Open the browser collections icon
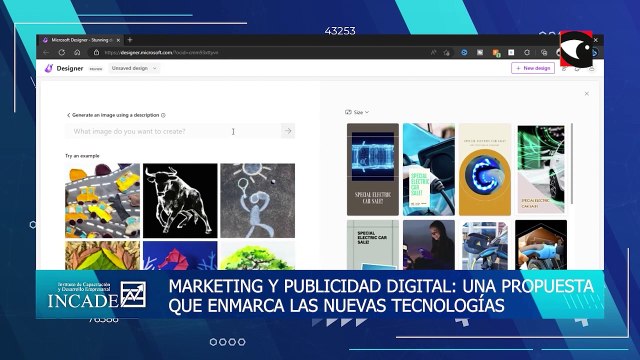The image size is (640, 360). pyautogui.click(x=544, y=53)
